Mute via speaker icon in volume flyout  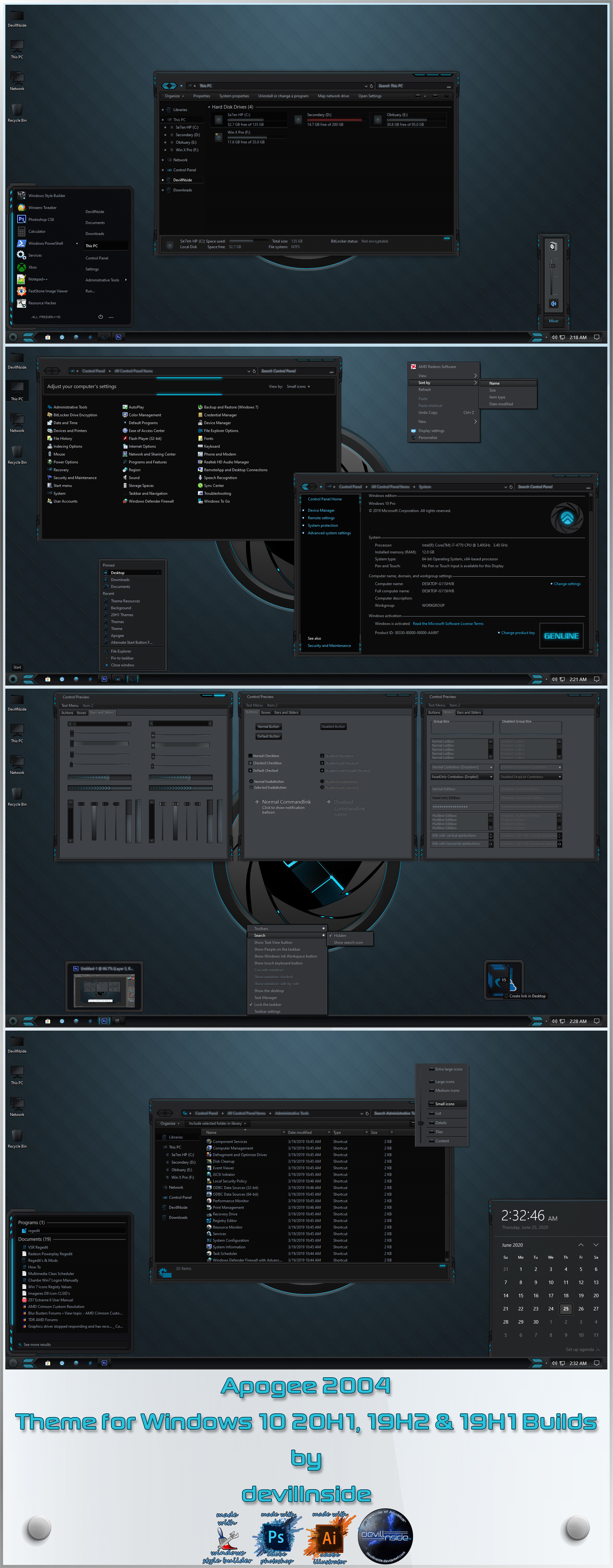pyautogui.click(x=553, y=303)
